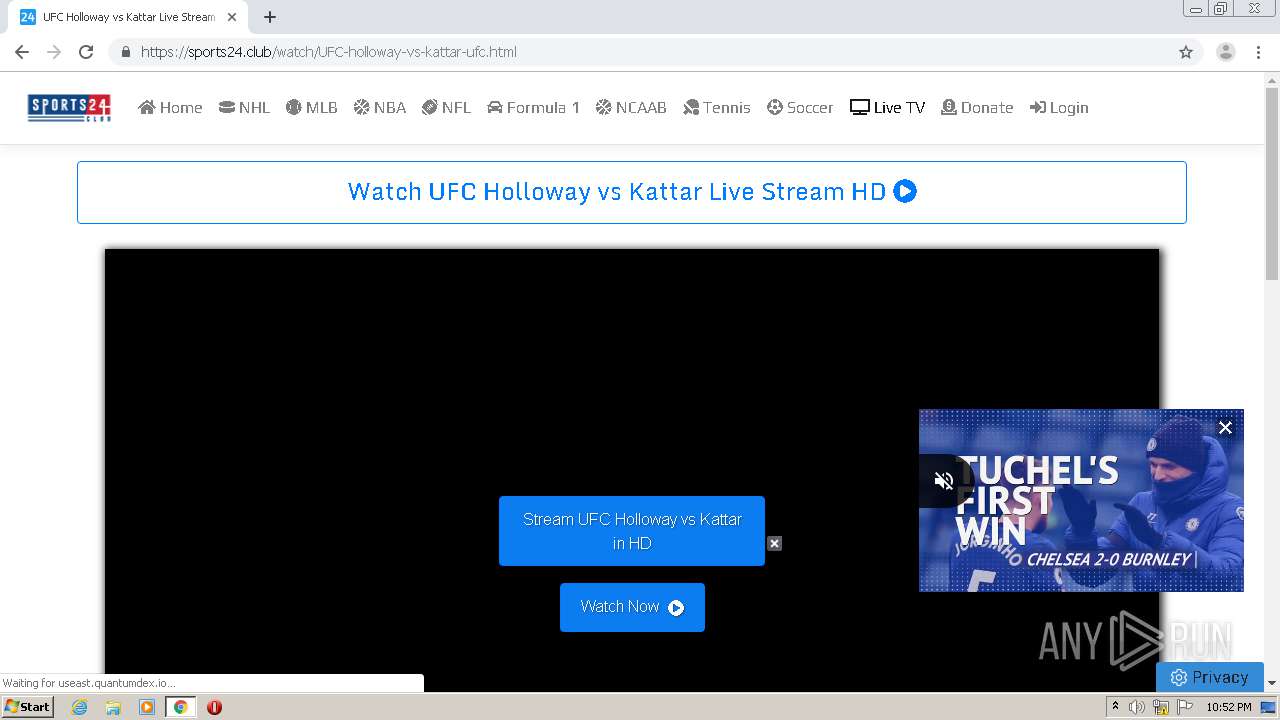The image size is (1280, 720).
Task: Open the NBA section
Action: [x=379, y=108]
